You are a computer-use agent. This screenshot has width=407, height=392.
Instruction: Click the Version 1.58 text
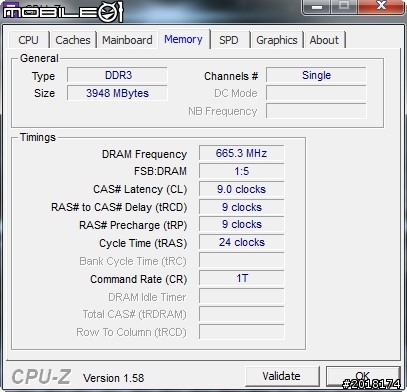(x=114, y=378)
